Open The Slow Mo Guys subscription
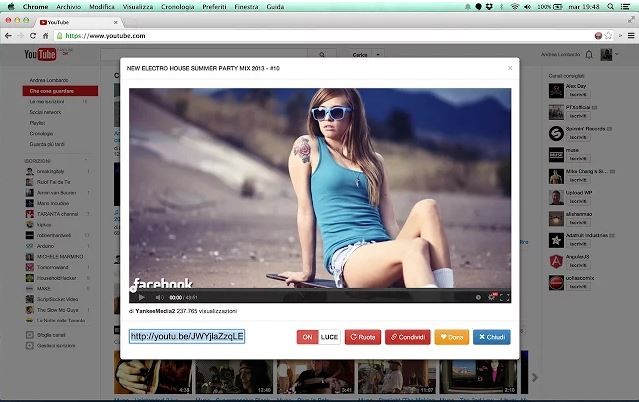Image resolution: width=639 pixels, height=402 pixels. [58, 310]
